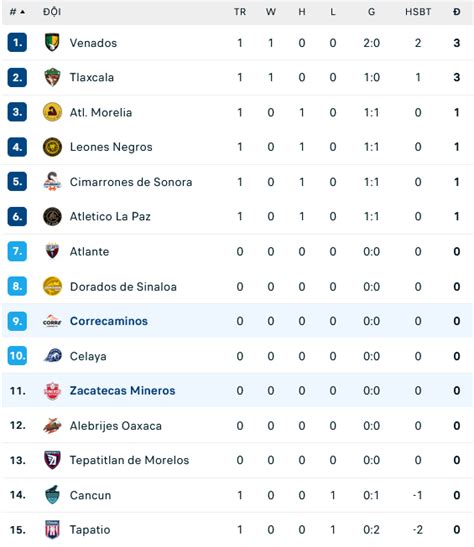474x547 pixels.
Task: Sort standings by the Đ points header
Action: tap(457, 12)
